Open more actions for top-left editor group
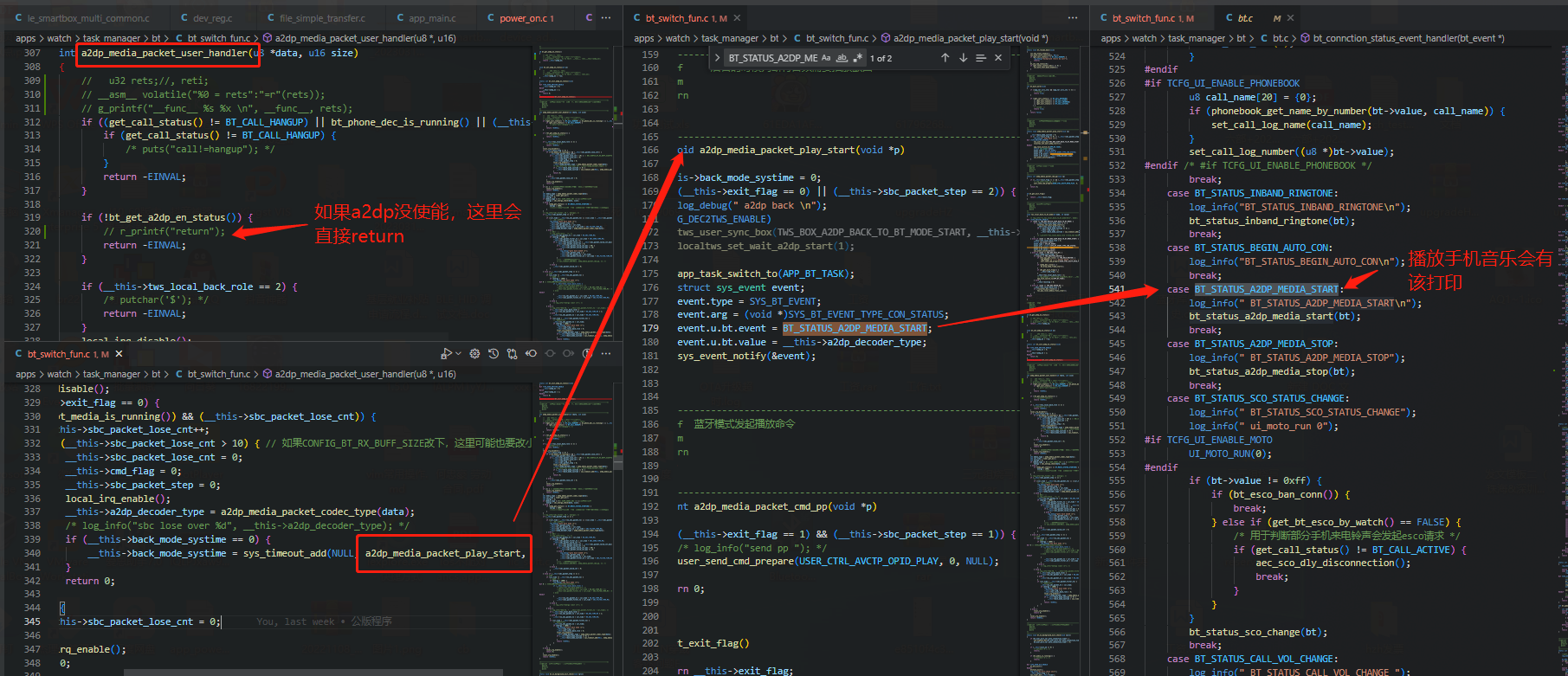The image size is (1568, 676). point(606,17)
